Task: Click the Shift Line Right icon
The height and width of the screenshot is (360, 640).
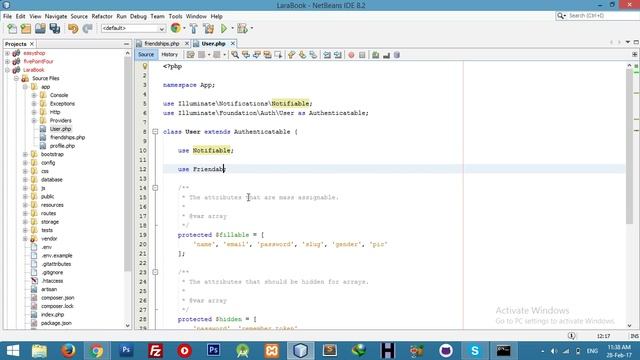Action: click(338, 55)
